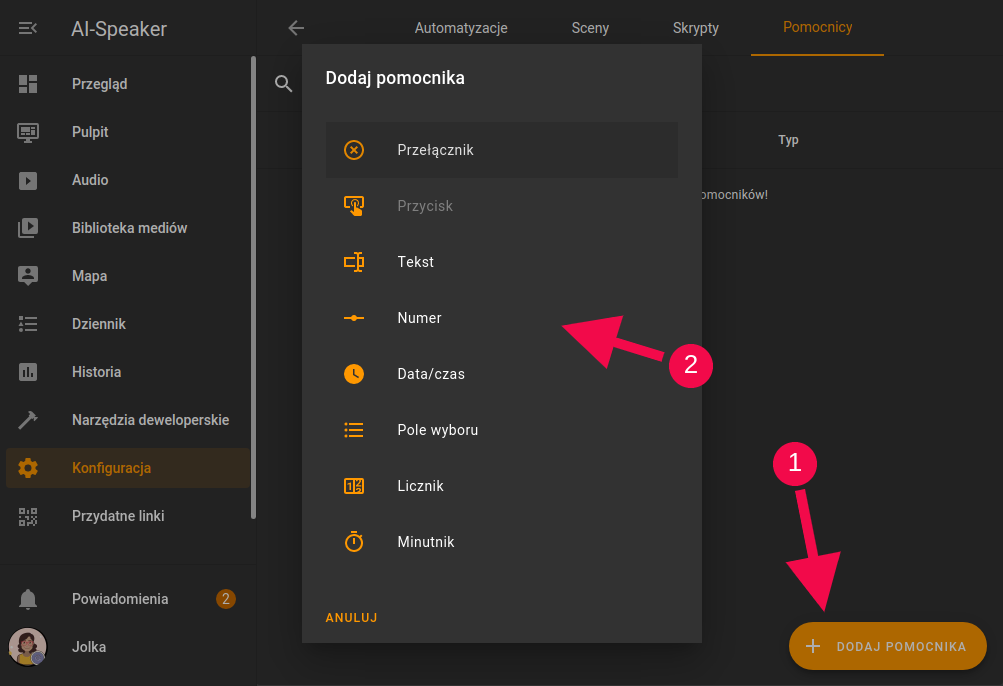Screen dimensions: 1003x686
Task: Pick the Numer slider helper option
Action: point(502,318)
